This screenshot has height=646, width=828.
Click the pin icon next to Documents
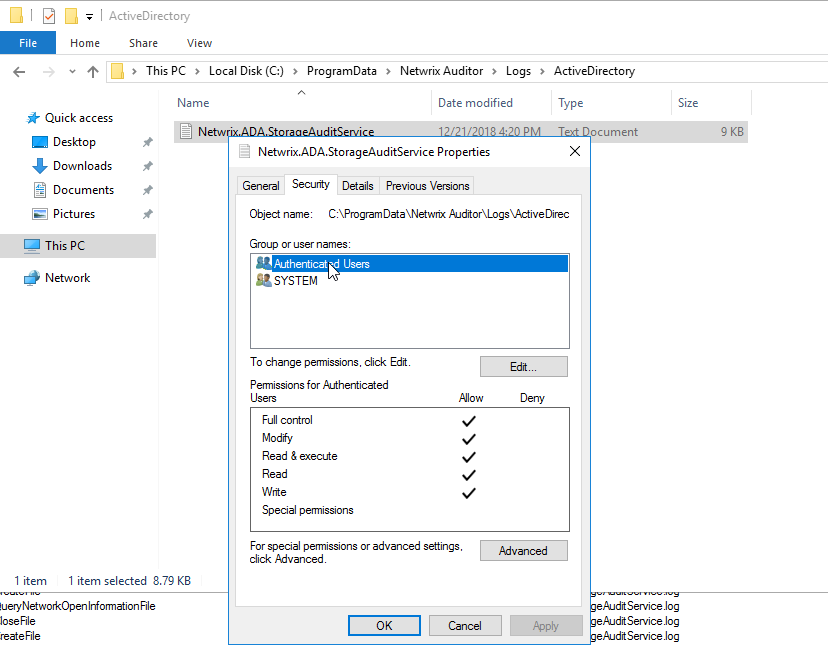tap(148, 190)
